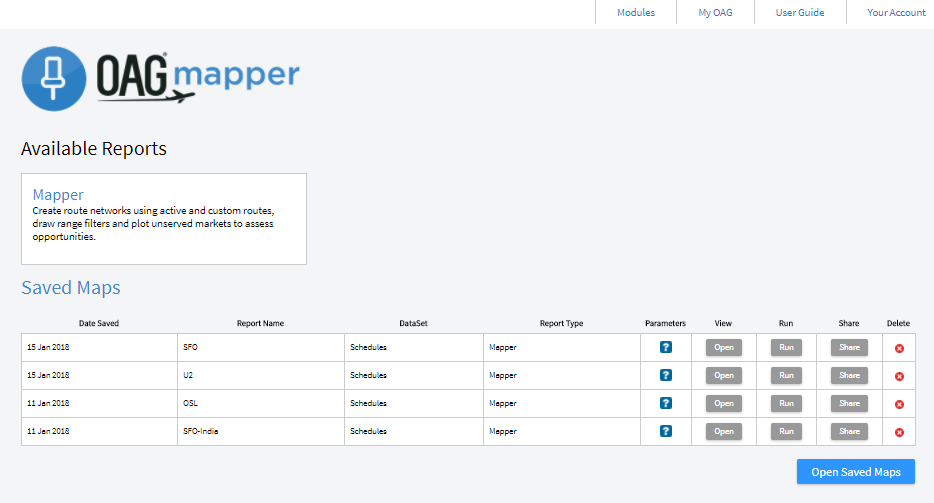Delete the OSL saved map
The image size is (934, 503).
click(x=899, y=404)
